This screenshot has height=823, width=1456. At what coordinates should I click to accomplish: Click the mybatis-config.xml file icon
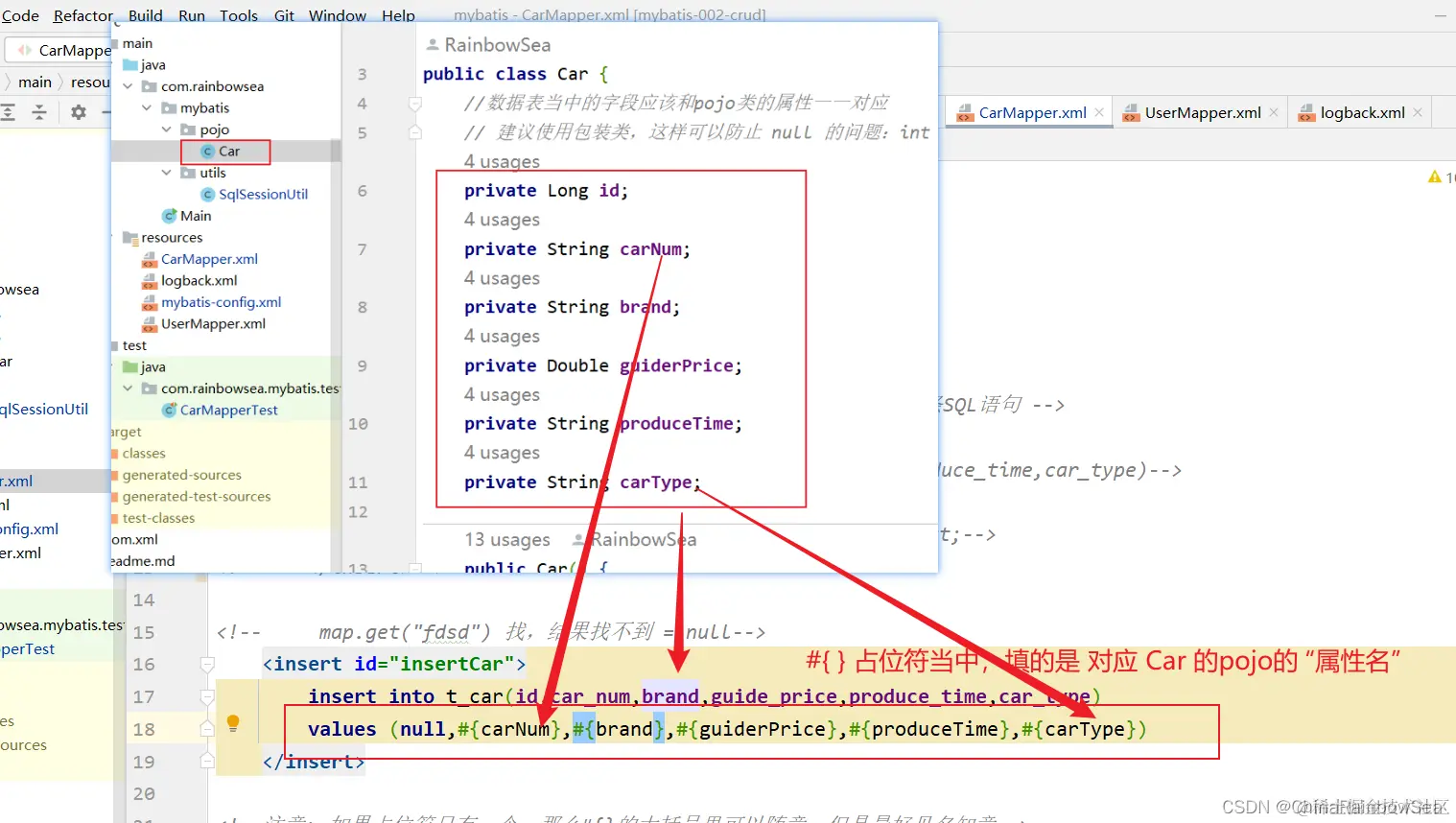pyautogui.click(x=149, y=302)
